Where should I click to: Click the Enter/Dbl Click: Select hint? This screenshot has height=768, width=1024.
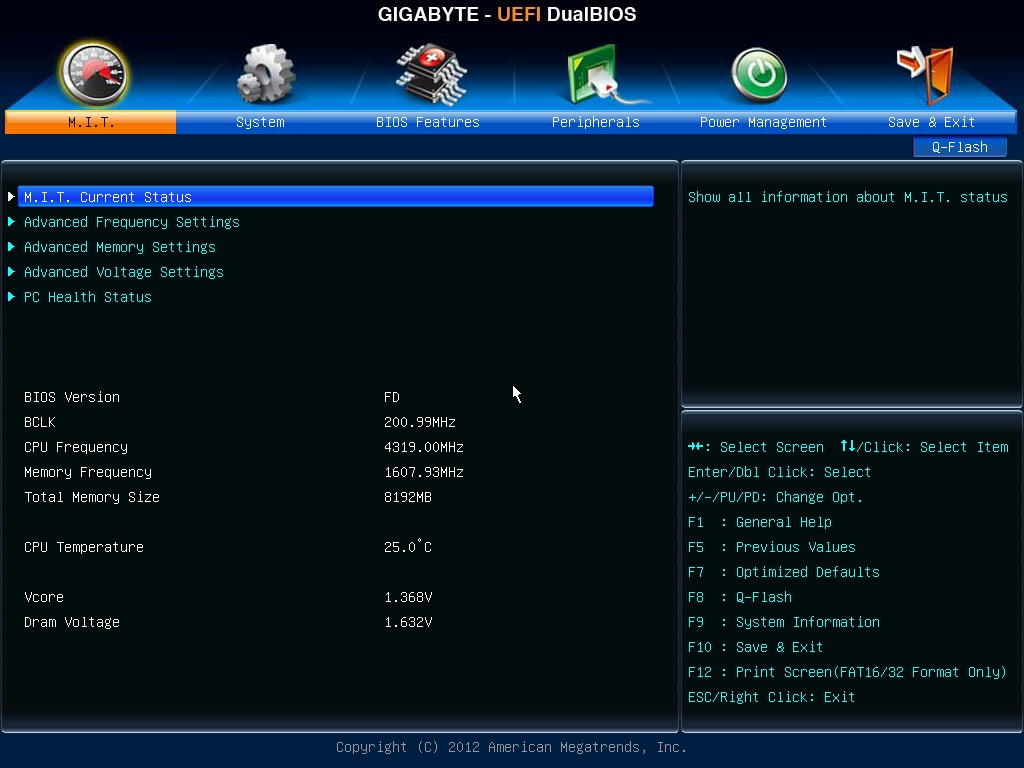(x=779, y=472)
